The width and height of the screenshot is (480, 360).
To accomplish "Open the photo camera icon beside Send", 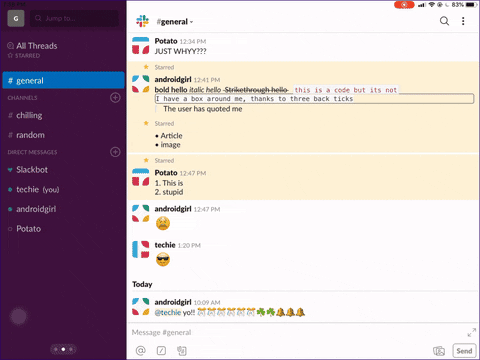I will [x=439, y=351].
